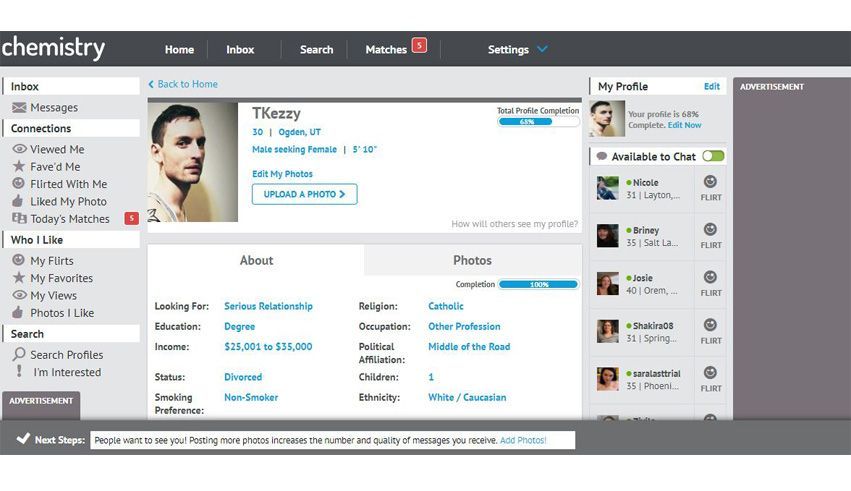The width and height of the screenshot is (851, 491).
Task: Click Today's Matches icon
Action: coord(19,218)
